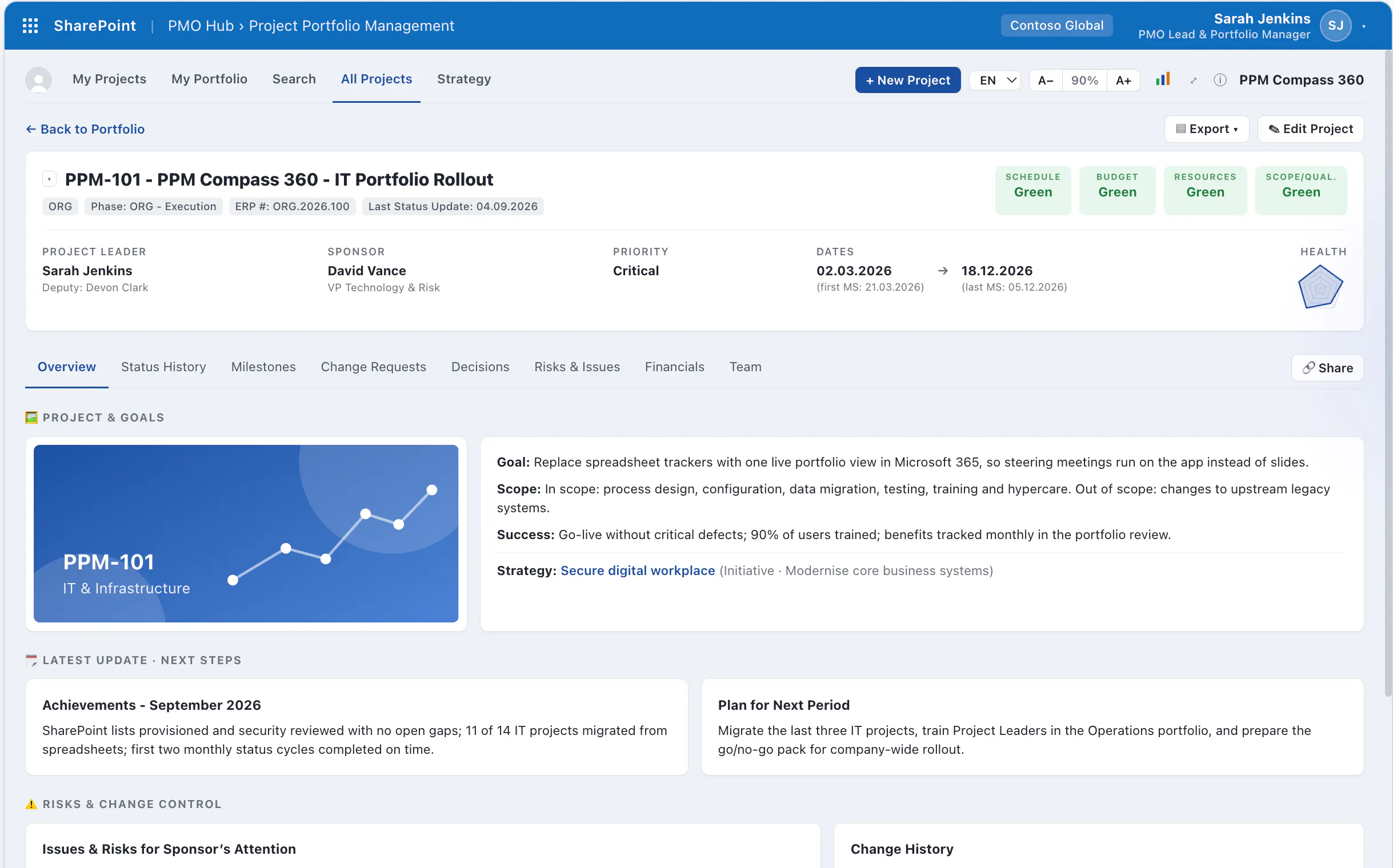Click the expand fullscreen arrows icon
This screenshot has width=1393, height=868.
pos(1194,81)
